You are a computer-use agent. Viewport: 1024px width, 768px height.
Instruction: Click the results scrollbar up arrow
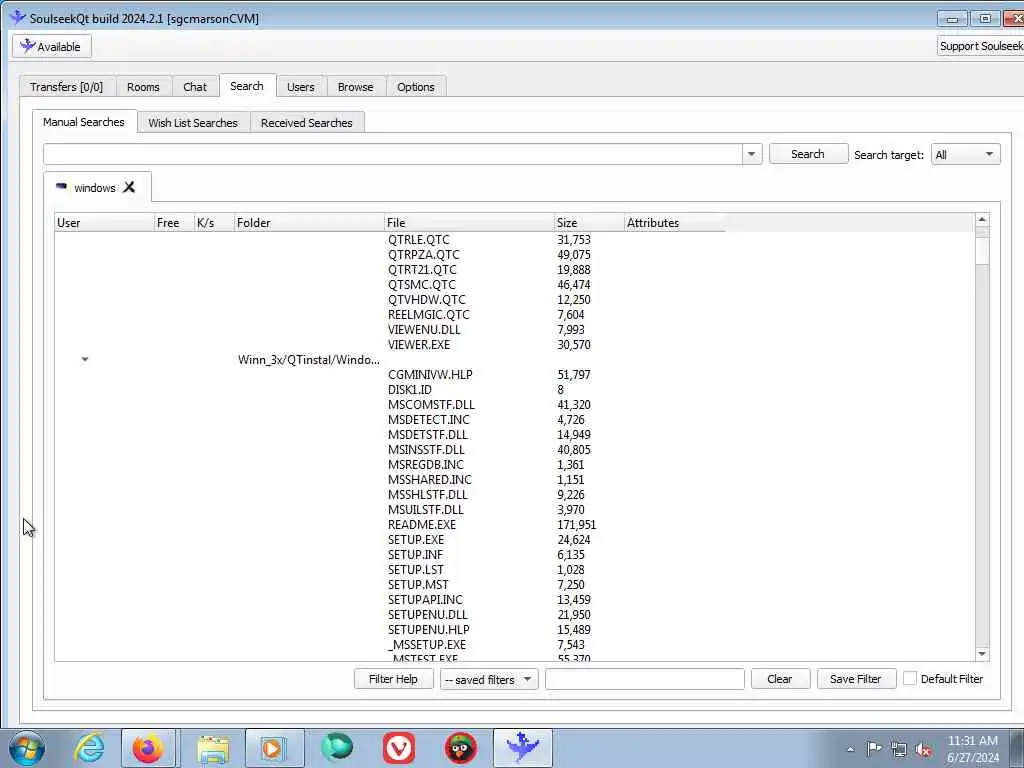click(982, 220)
